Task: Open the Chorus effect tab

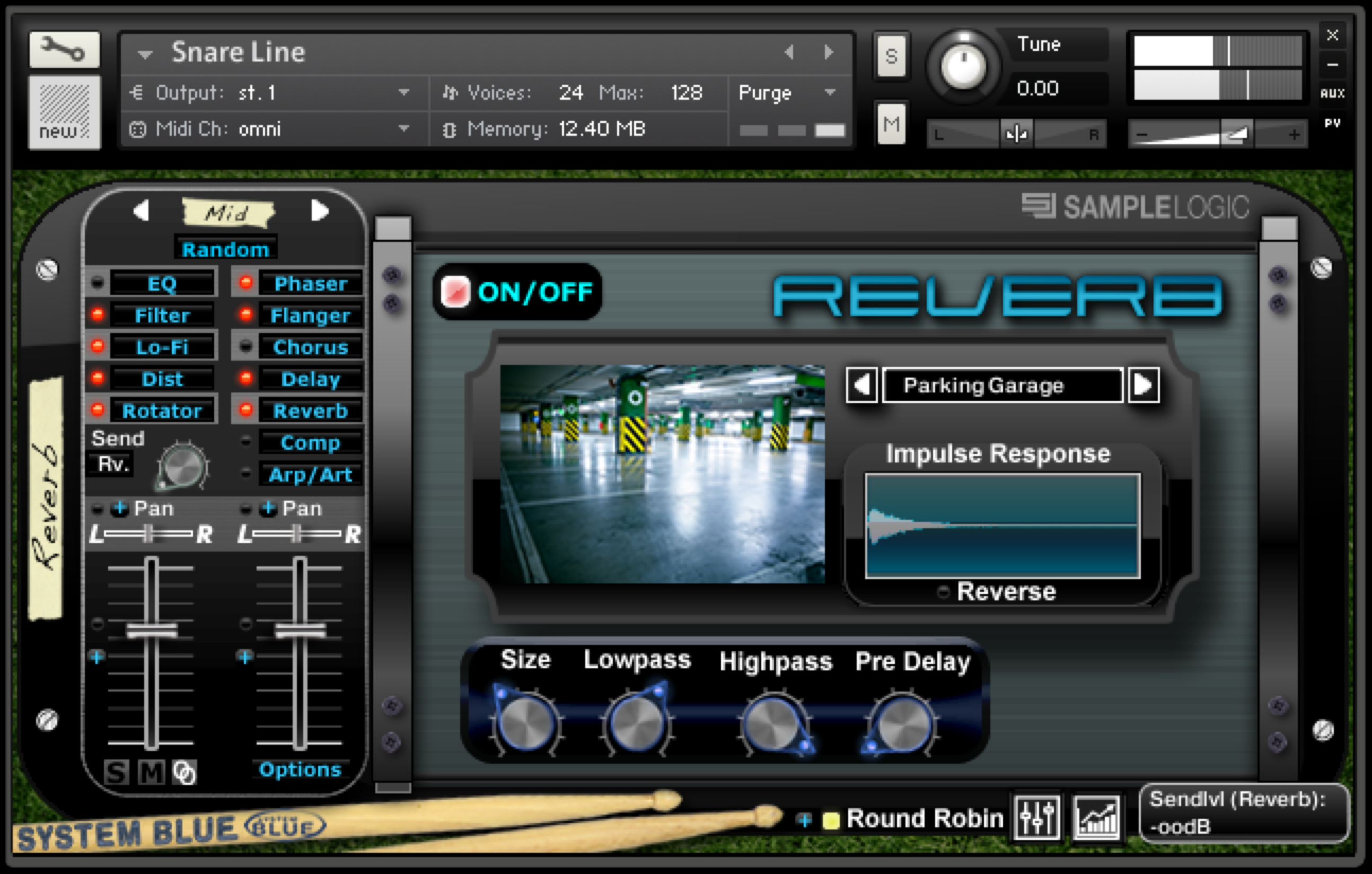Action: pos(311,347)
